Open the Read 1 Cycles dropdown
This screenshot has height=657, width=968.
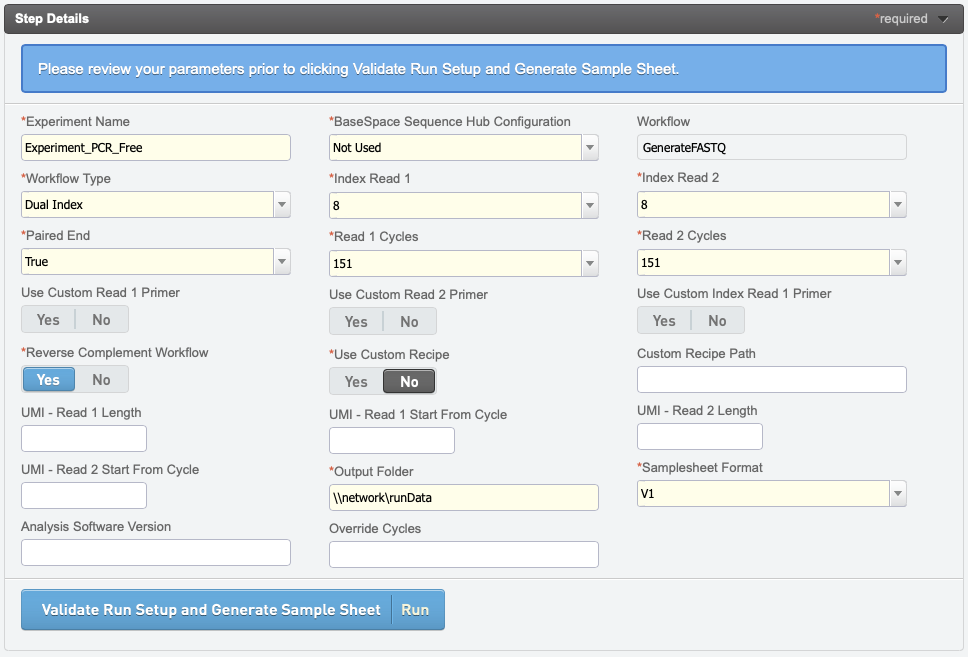(x=590, y=264)
